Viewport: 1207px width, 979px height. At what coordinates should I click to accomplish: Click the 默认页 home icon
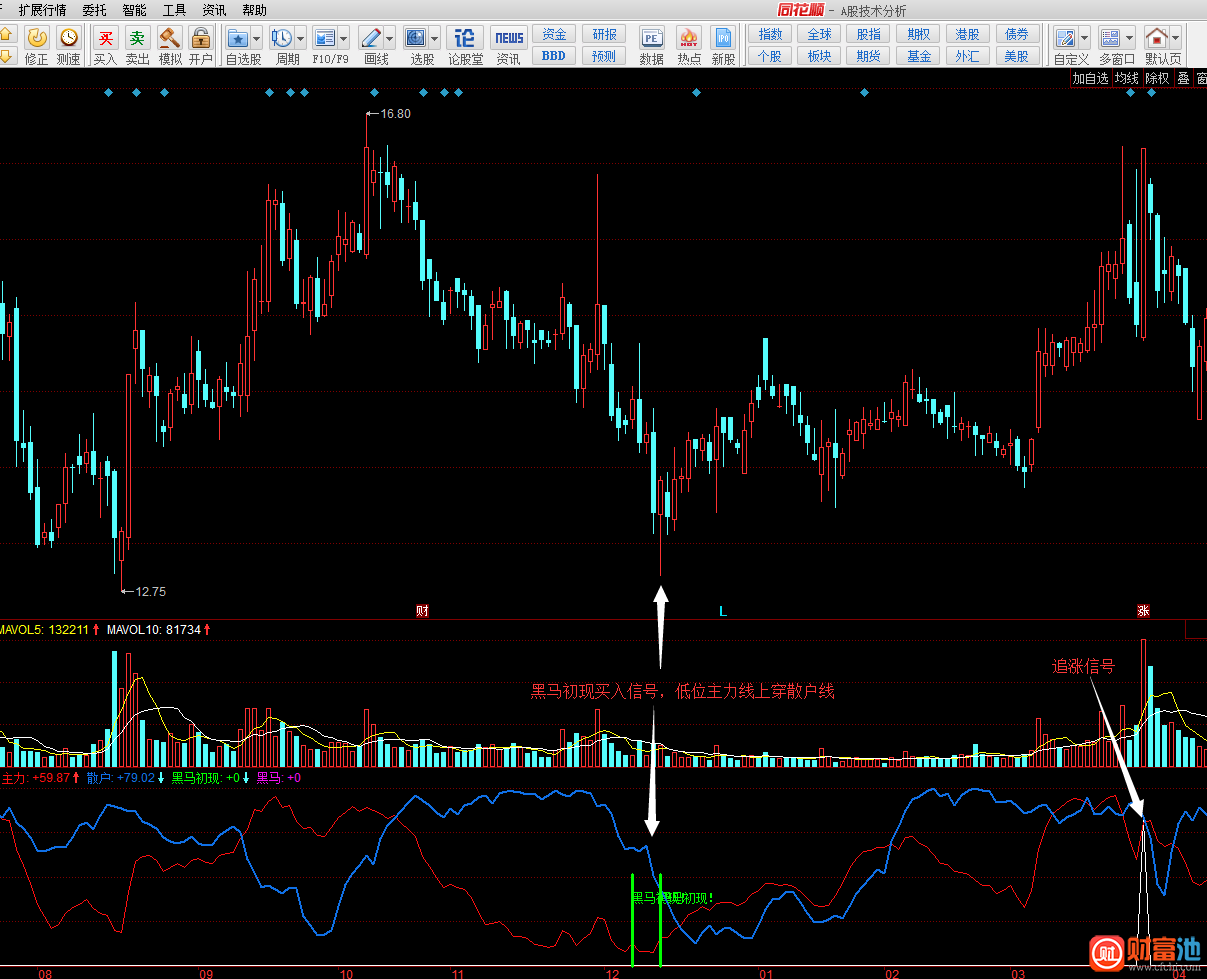pyautogui.click(x=1156, y=38)
